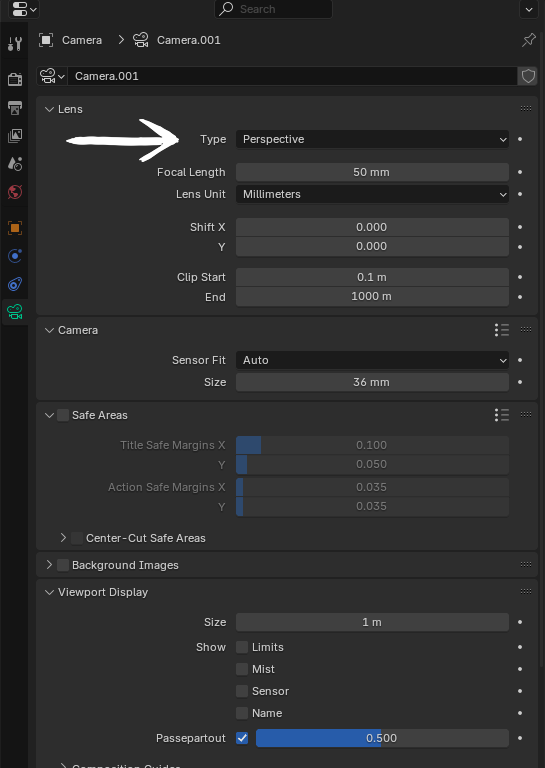Open the options dropdown at top right
This screenshot has height=768, width=545.
(x=529, y=9)
